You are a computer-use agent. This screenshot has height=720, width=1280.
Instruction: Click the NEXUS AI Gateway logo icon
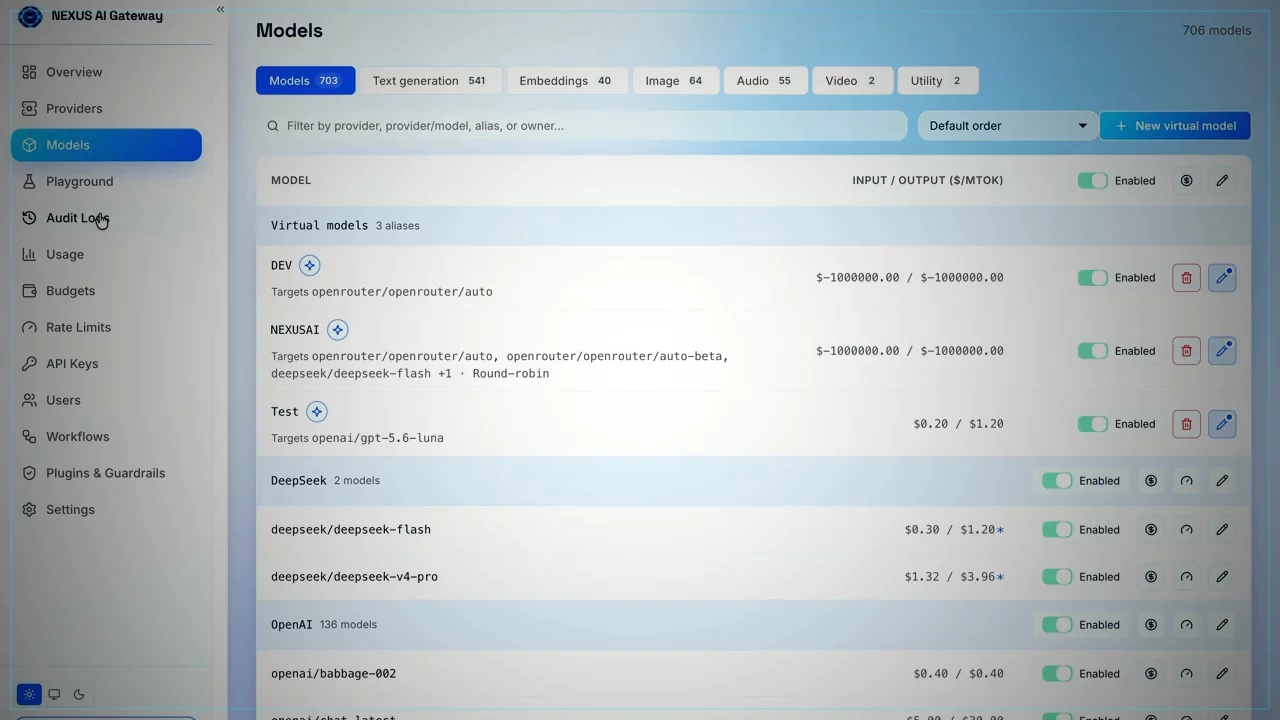coord(30,16)
